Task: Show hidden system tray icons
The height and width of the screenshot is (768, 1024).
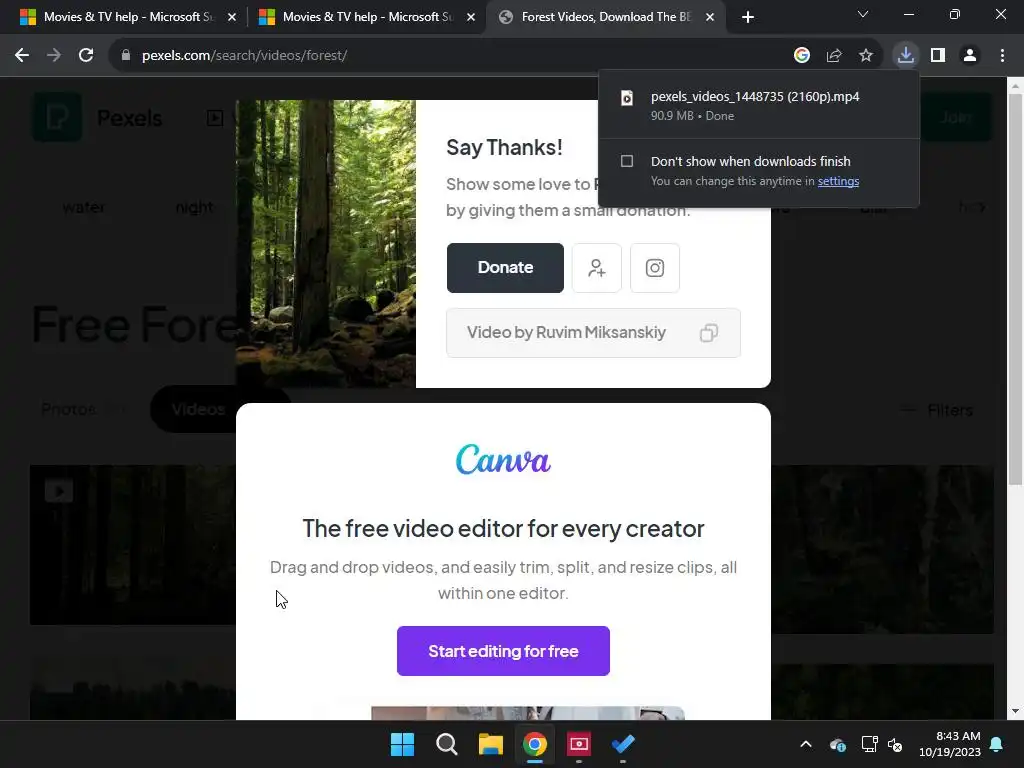Action: pyautogui.click(x=806, y=744)
